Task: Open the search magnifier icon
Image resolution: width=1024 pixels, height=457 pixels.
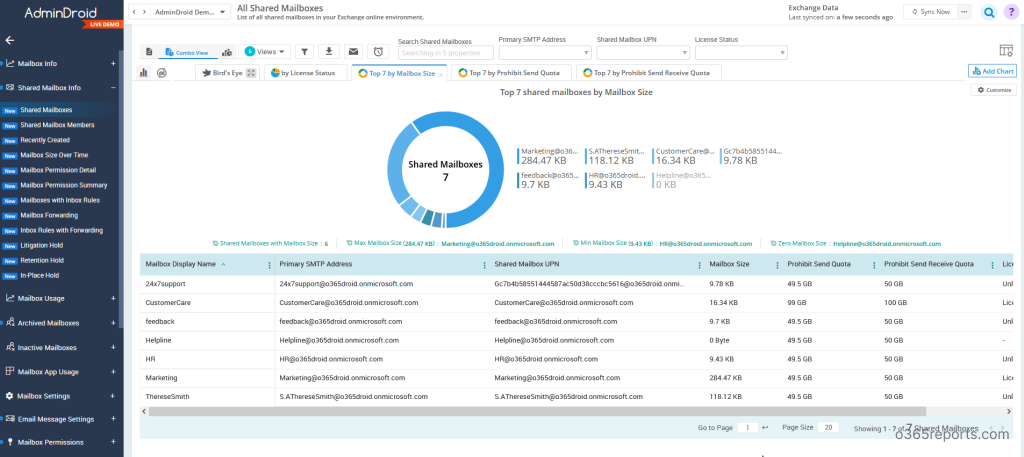Action: (x=989, y=12)
